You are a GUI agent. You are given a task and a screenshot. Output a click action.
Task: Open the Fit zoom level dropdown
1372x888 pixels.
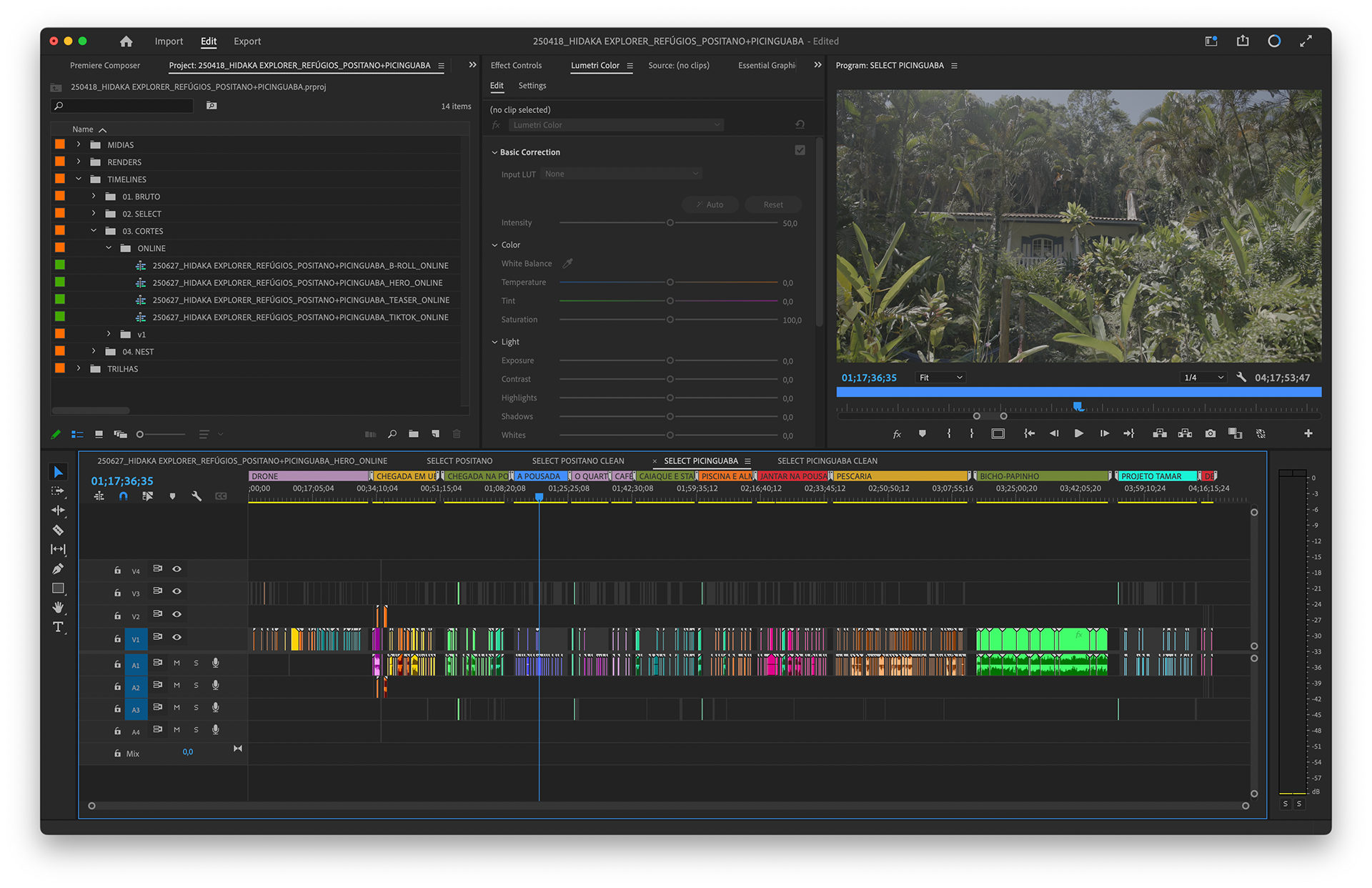coord(940,378)
